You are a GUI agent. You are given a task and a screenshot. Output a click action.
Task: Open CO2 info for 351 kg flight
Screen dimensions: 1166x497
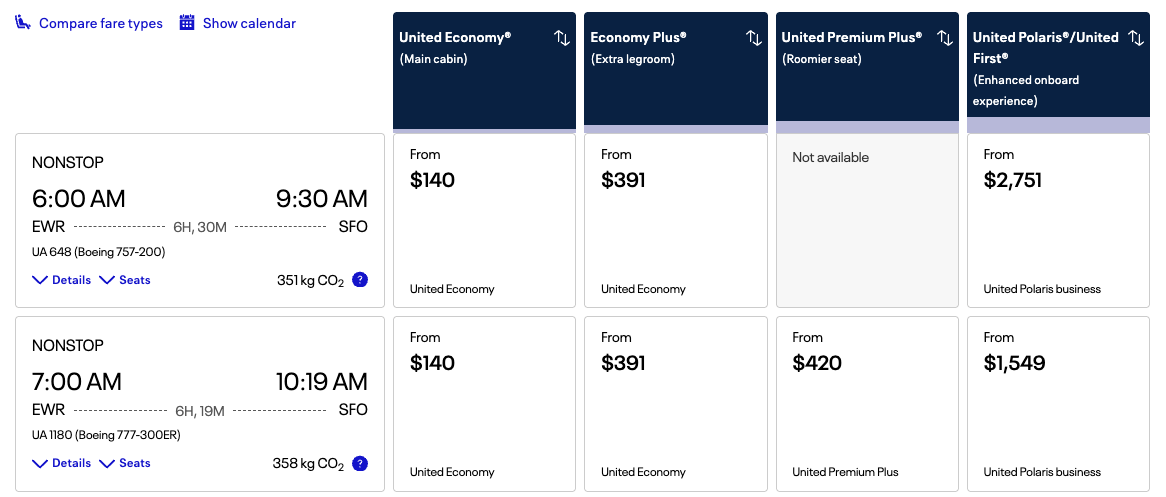(360, 280)
